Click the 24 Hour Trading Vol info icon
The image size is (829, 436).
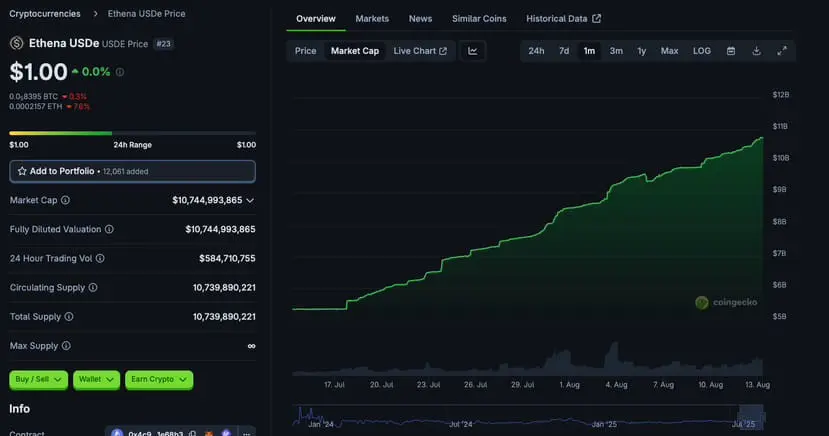click(100, 258)
